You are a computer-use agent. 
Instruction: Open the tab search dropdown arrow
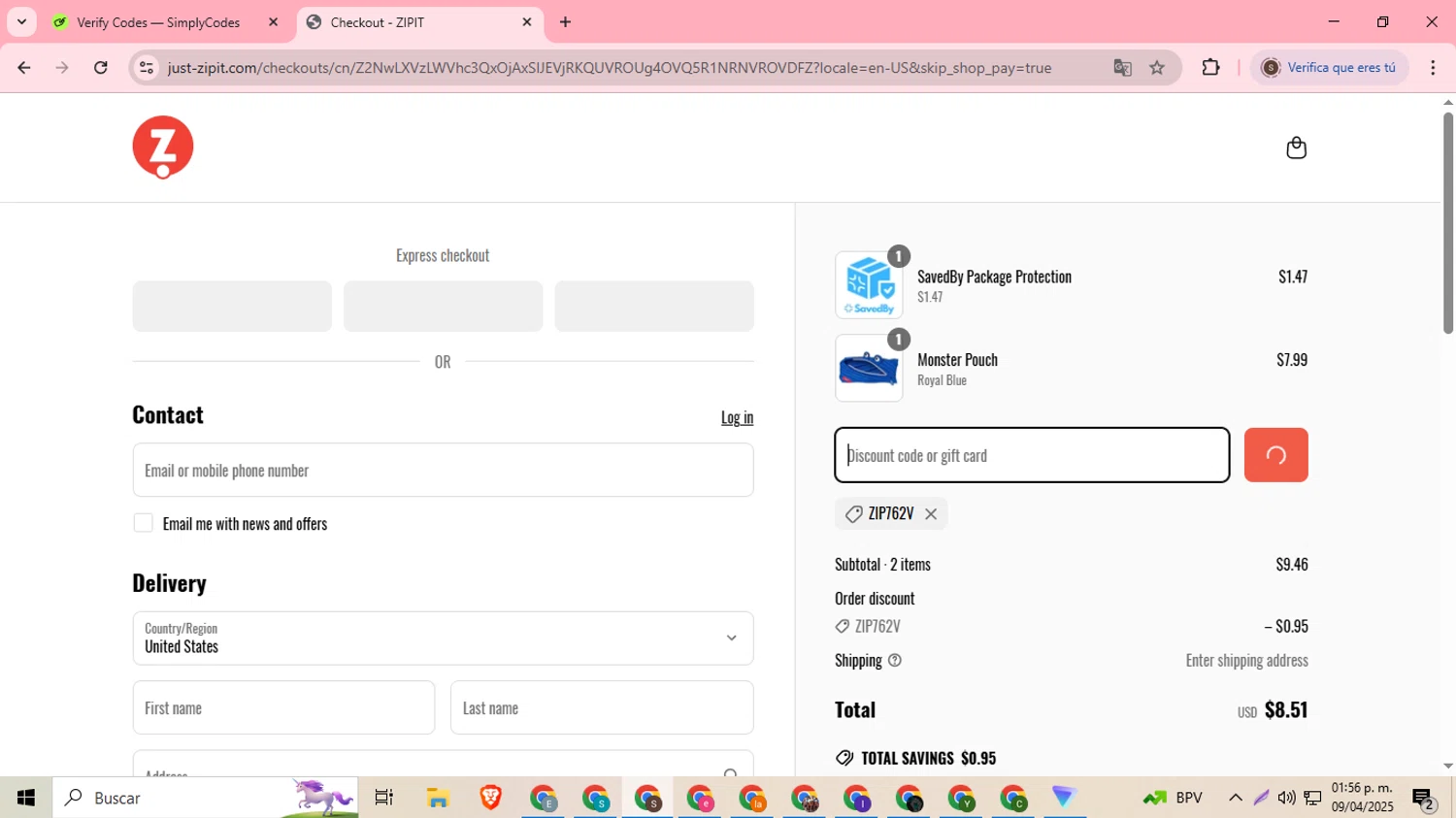point(21,22)
